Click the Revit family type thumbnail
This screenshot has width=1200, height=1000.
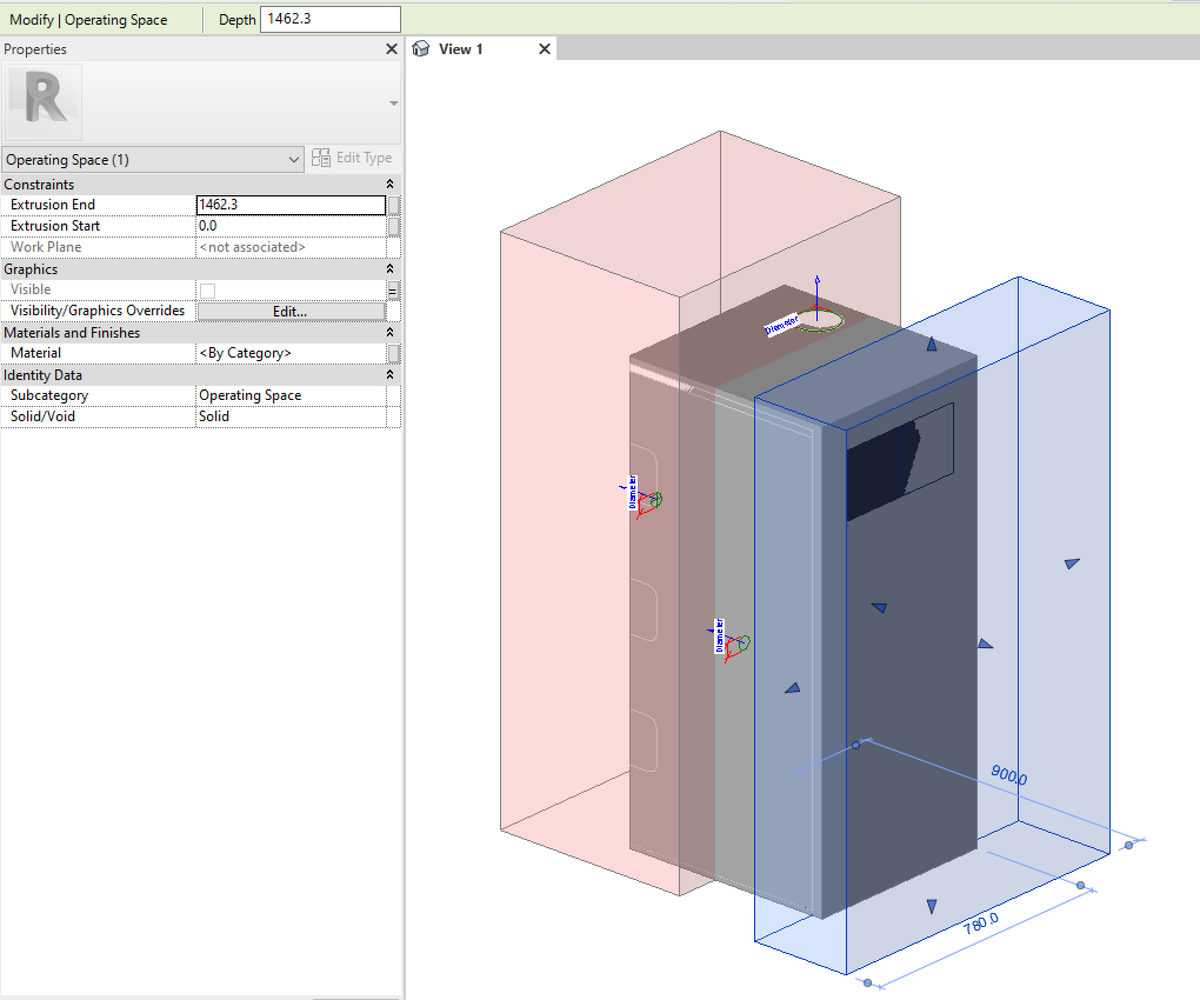(x=44, y=102)
